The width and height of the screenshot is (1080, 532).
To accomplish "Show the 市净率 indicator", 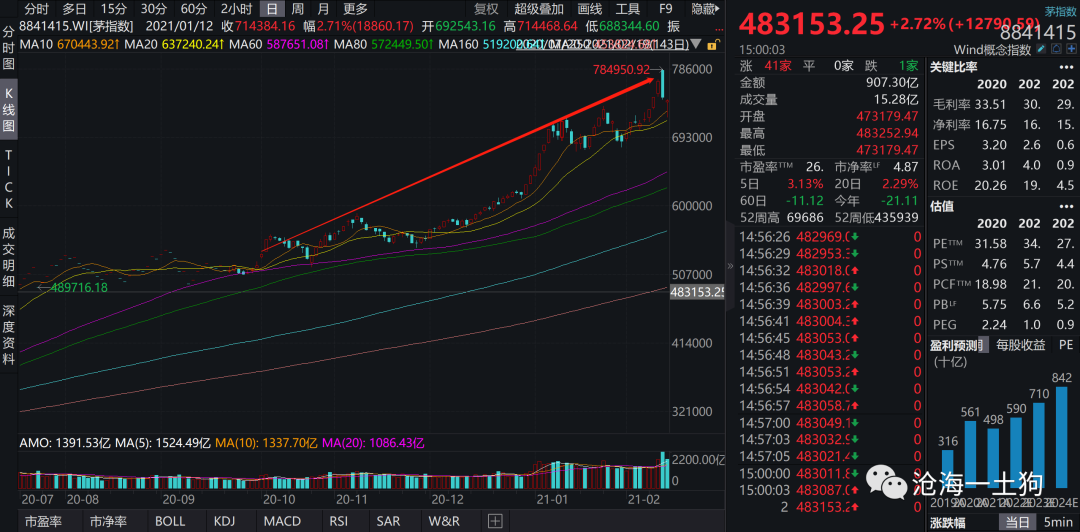I will coord(110,520).
